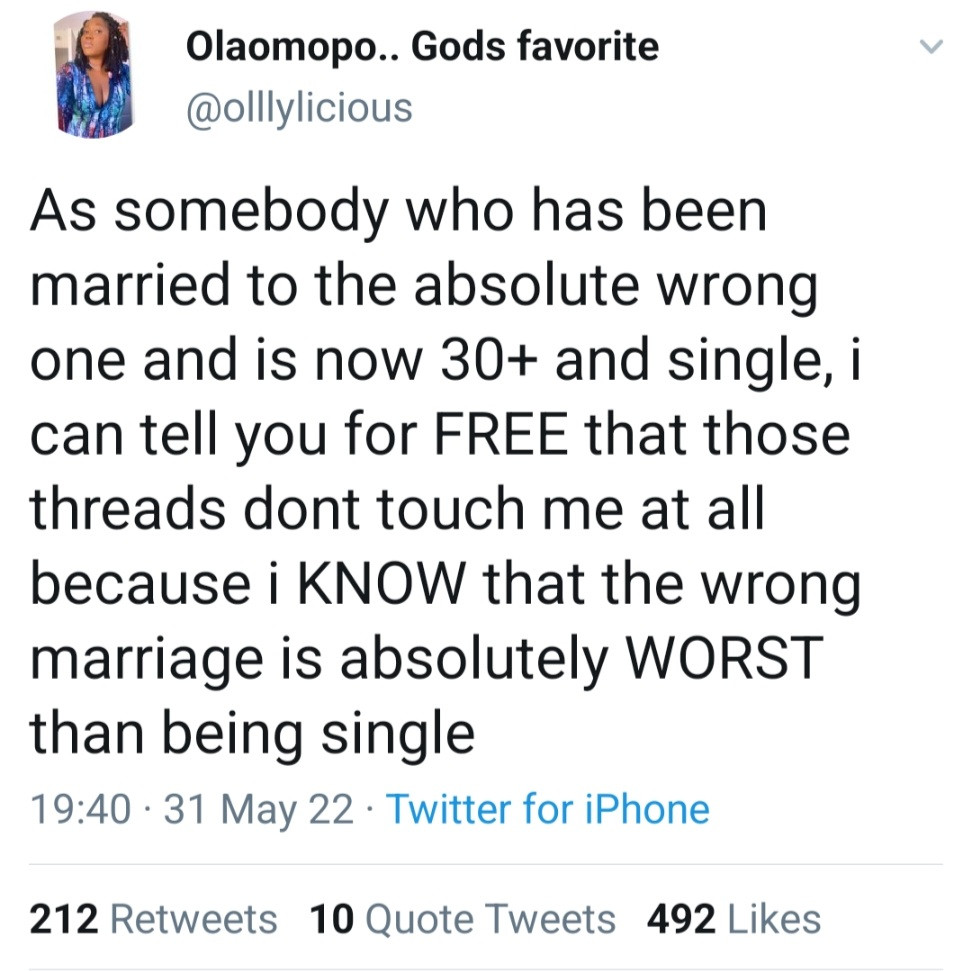Screen dimensions: 972x971
Task: Click the Olaomopo profile picture
Action: coord(93,77)
